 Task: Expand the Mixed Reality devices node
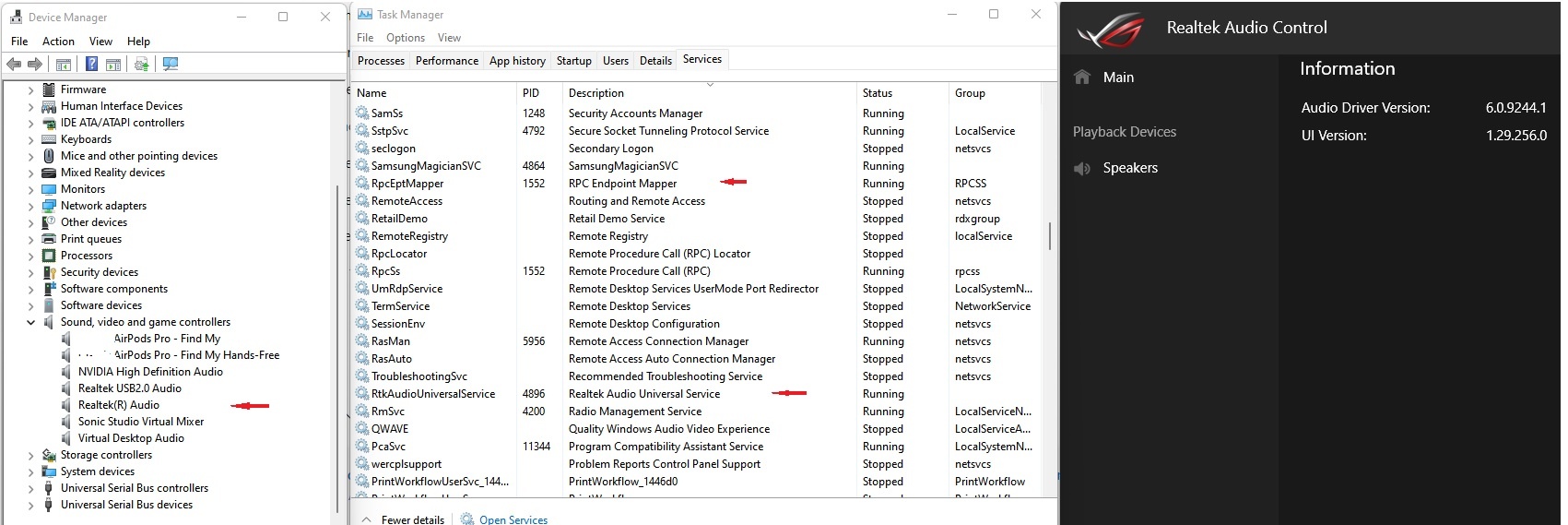(30, 173)
